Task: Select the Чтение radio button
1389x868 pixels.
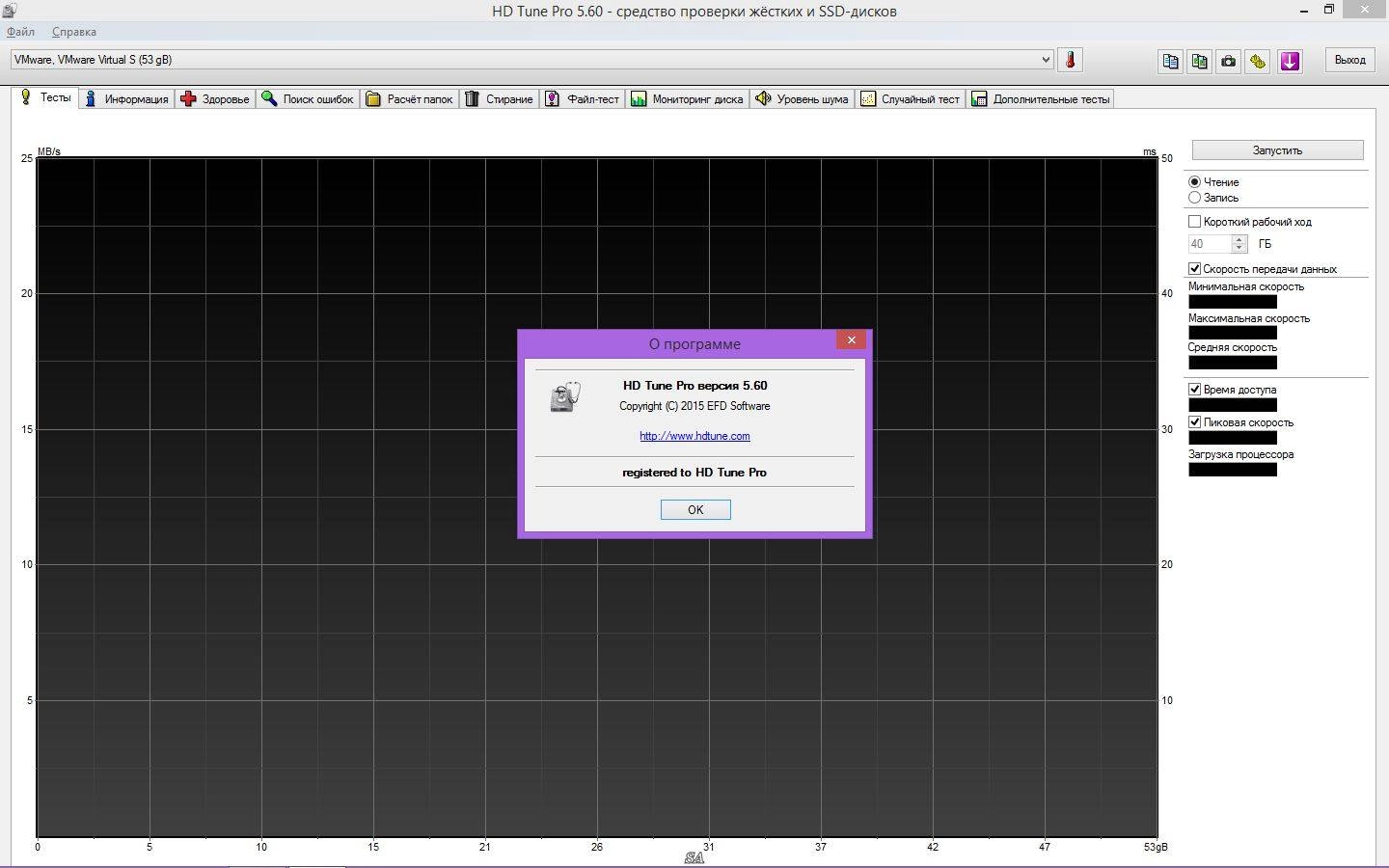Action: [1194, 181]
